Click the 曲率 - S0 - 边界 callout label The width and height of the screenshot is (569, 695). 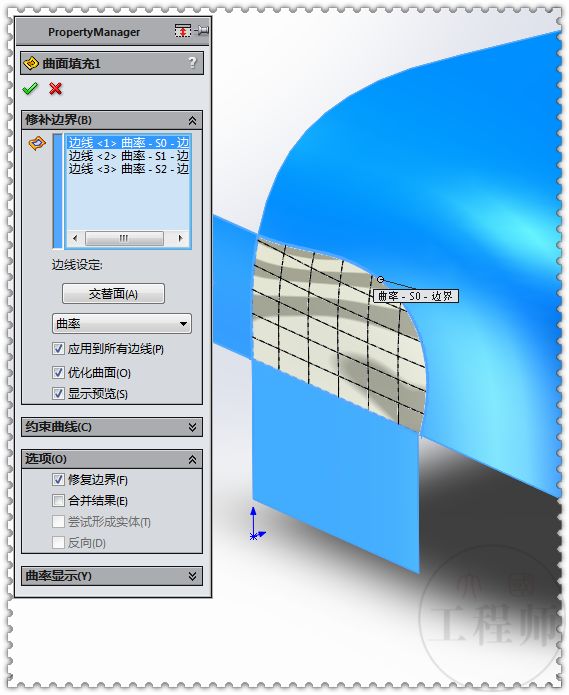[416, 296]
